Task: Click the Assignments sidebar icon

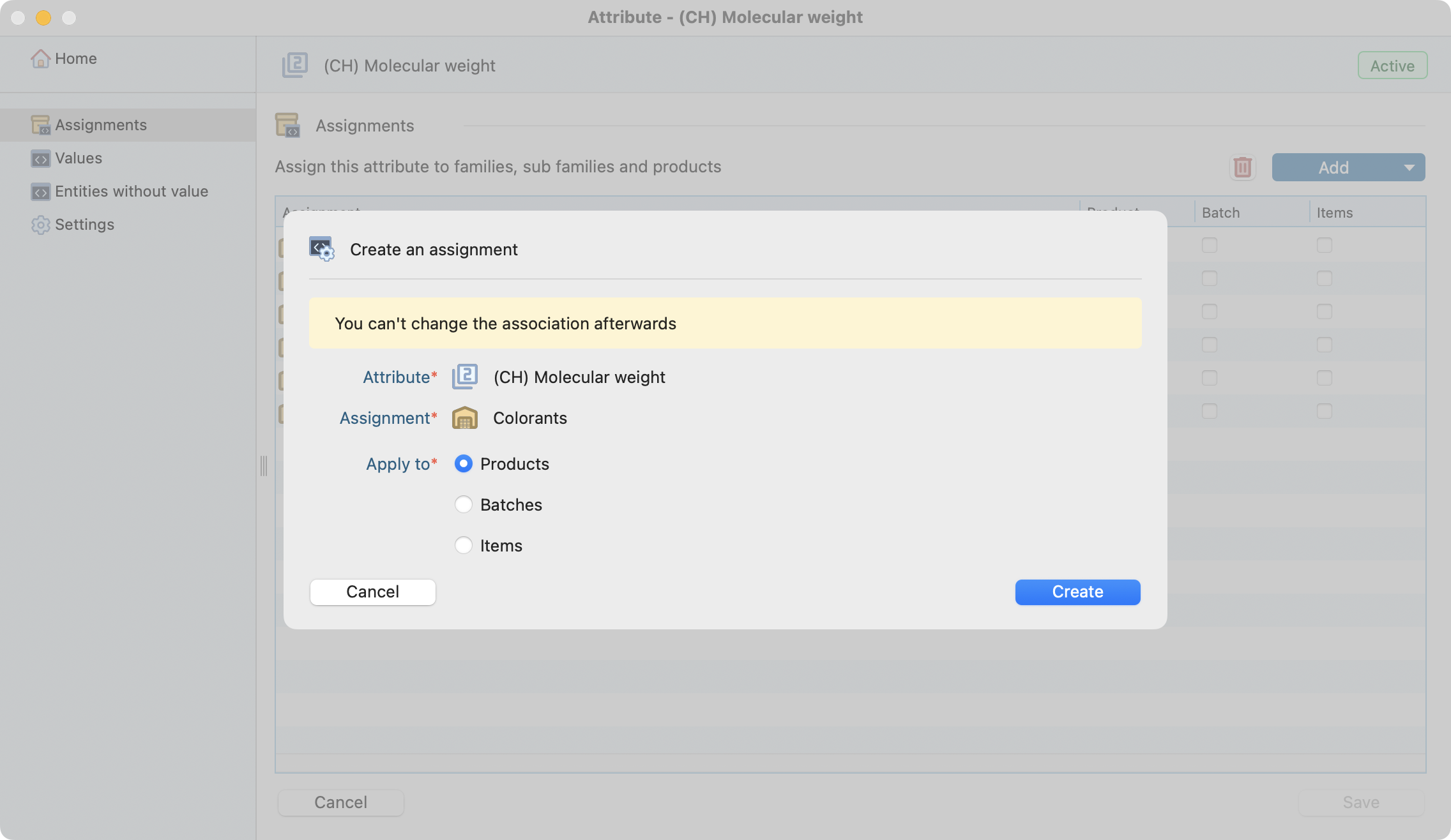Action: [40, 125]
